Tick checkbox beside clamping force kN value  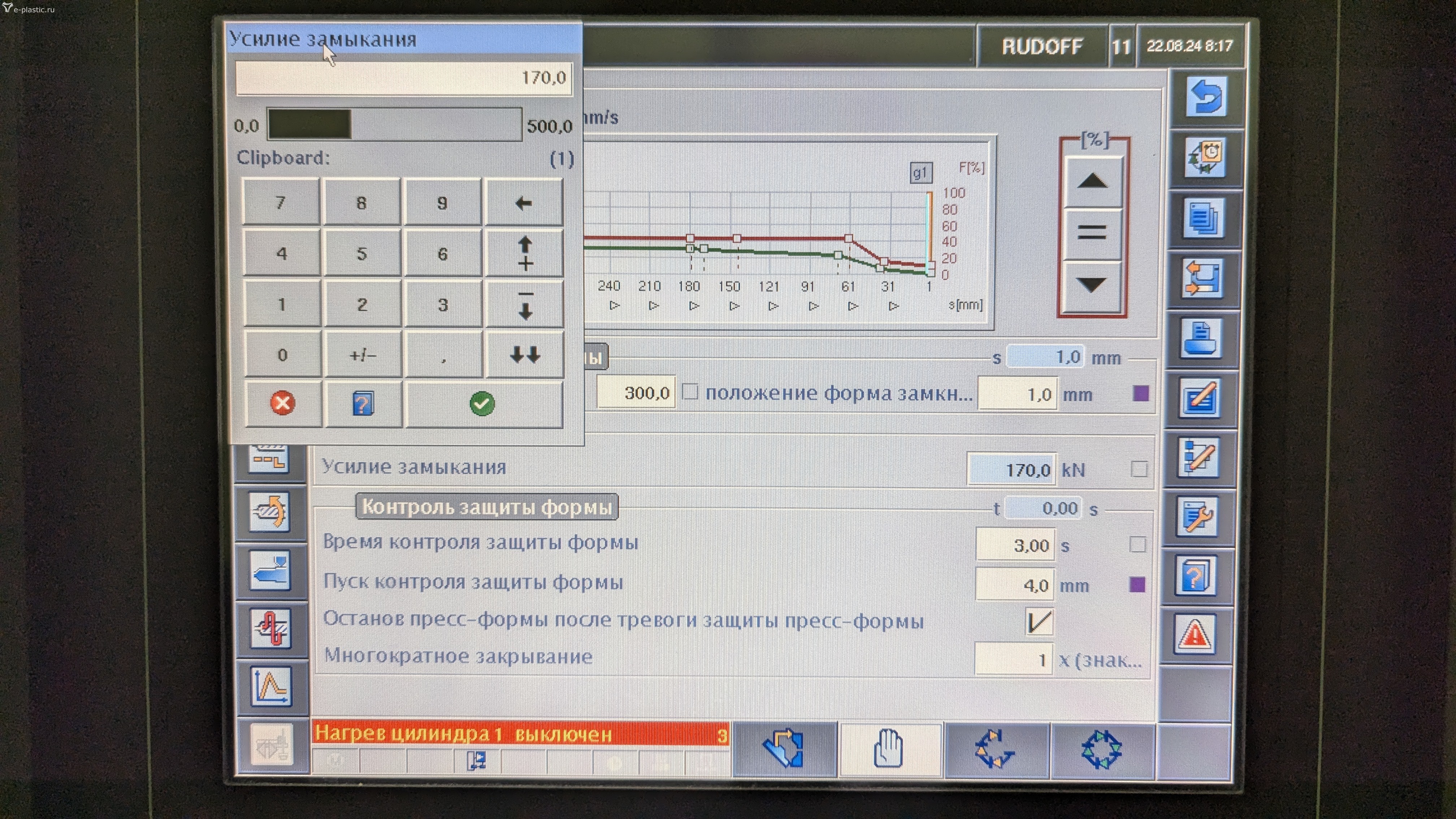click(x=1139, y=469)
